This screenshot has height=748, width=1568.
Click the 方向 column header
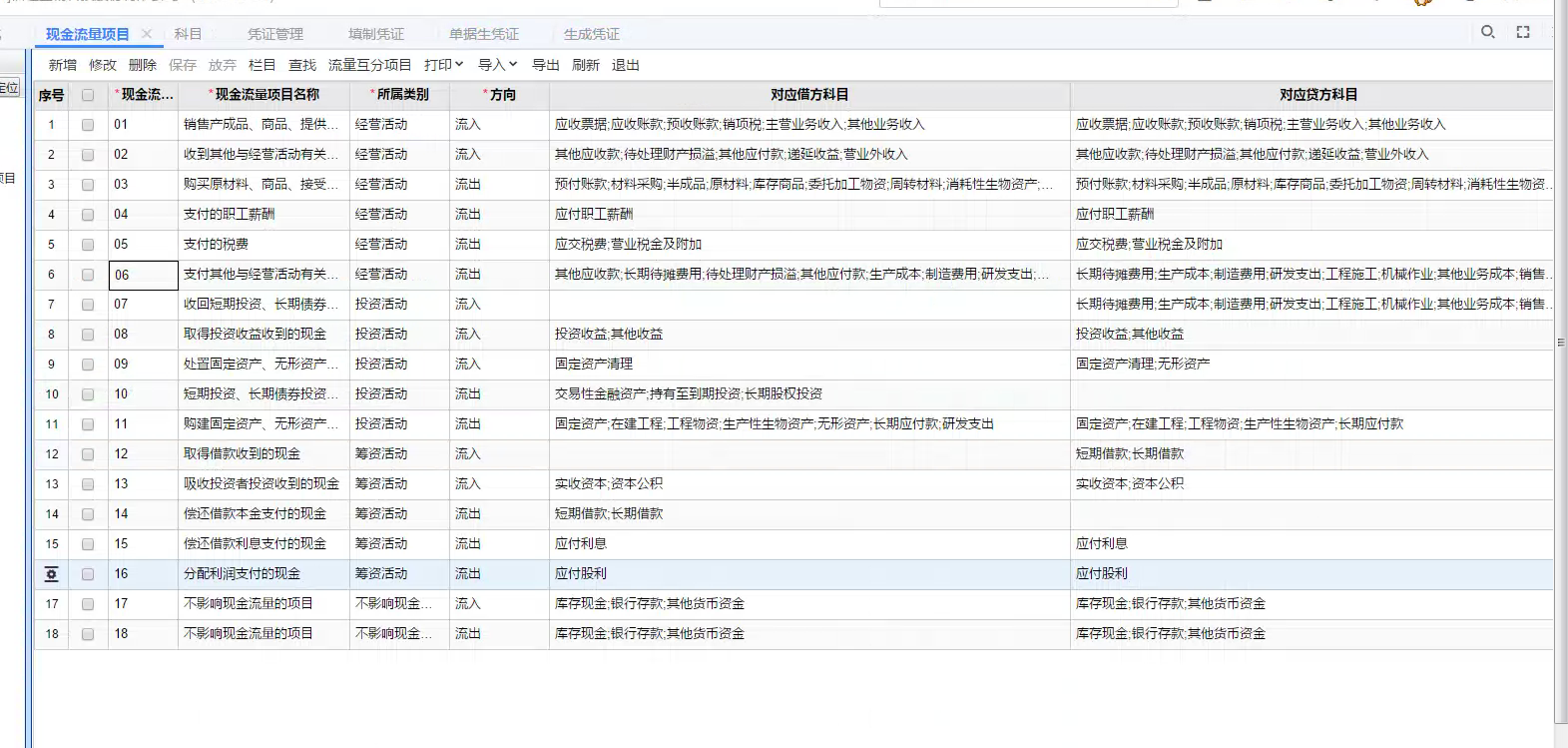click(500, 95)
